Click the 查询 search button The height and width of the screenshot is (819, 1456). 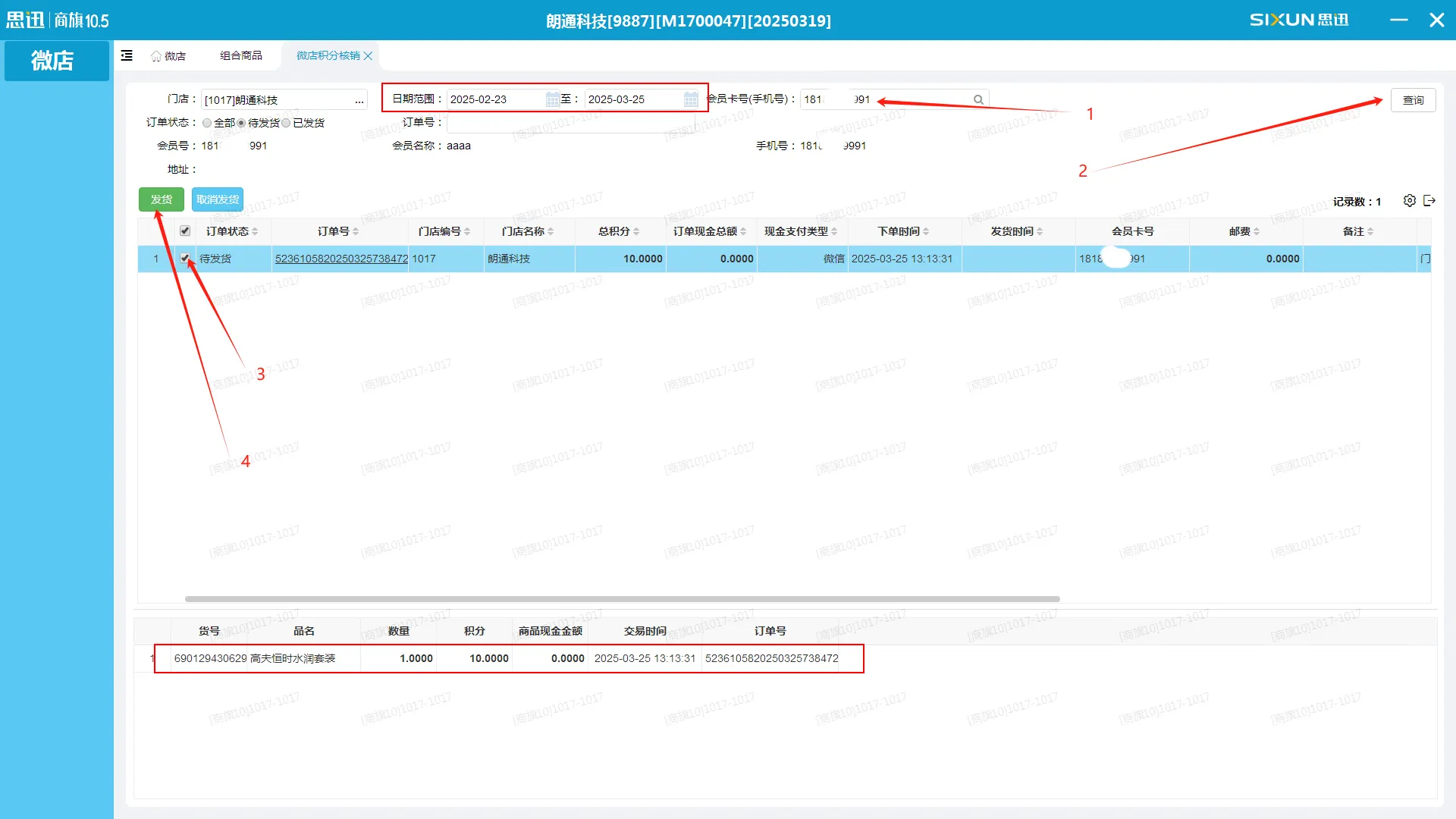click(1412, 100)
